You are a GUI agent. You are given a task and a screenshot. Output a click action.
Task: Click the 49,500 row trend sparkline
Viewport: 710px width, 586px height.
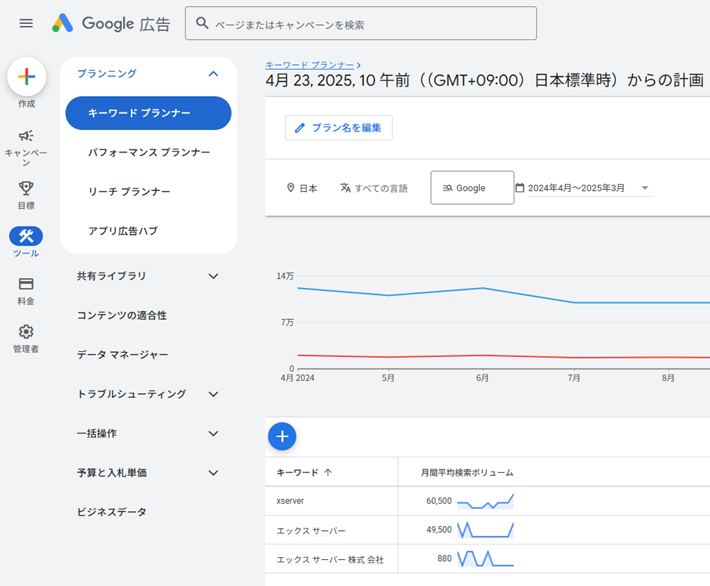point(485,530)
